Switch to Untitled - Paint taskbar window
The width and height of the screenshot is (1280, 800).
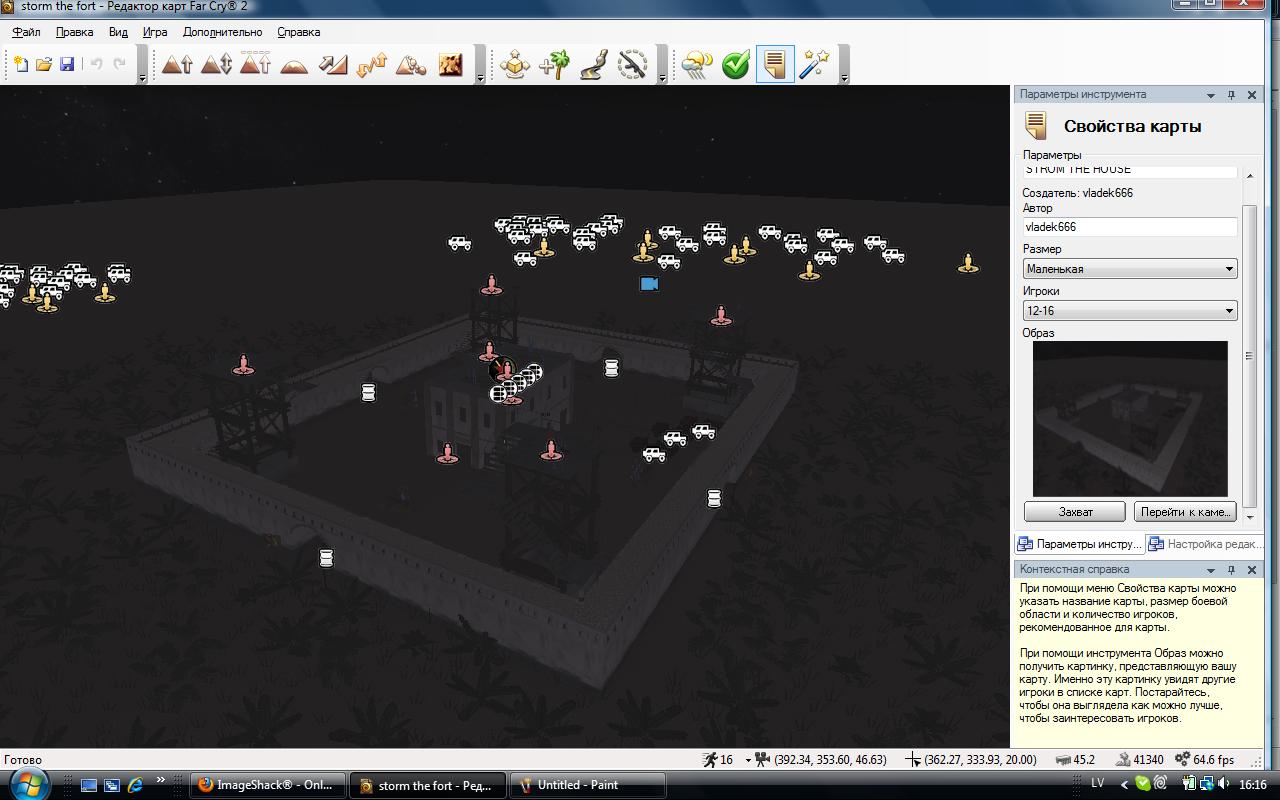(x=587, y=785)
